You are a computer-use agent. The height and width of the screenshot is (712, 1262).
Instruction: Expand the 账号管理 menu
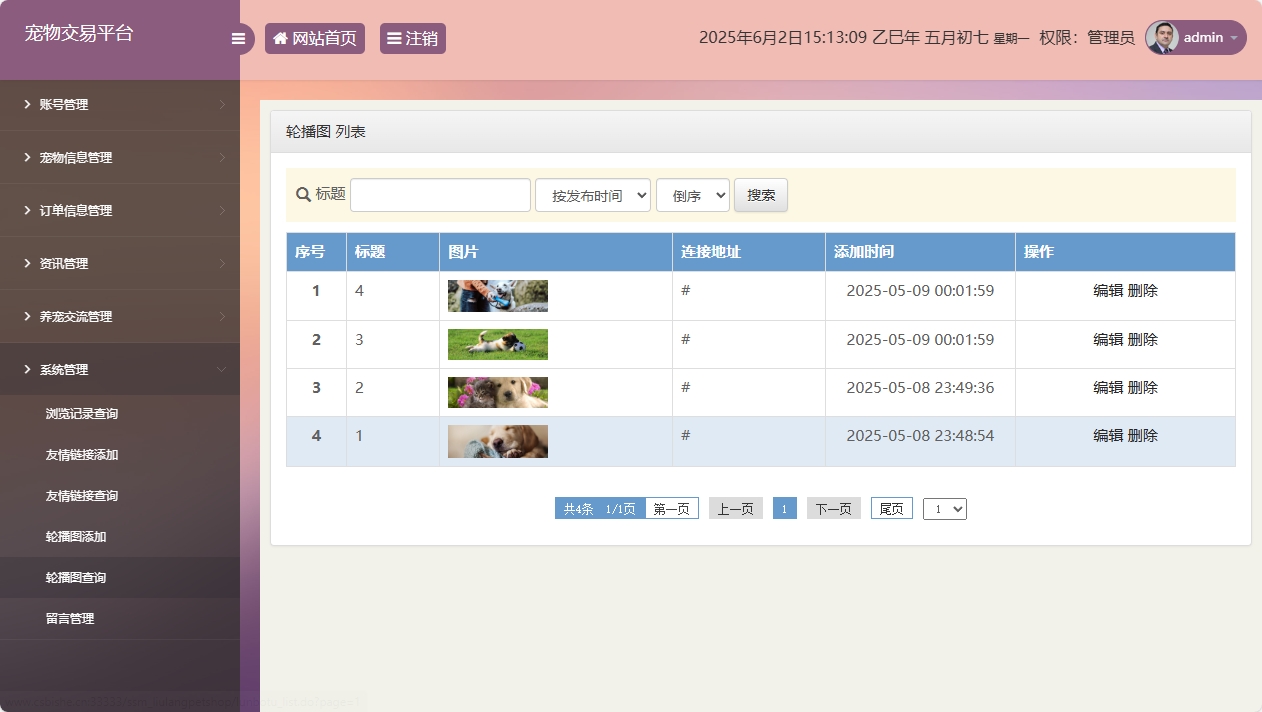(x=120, y=105)
